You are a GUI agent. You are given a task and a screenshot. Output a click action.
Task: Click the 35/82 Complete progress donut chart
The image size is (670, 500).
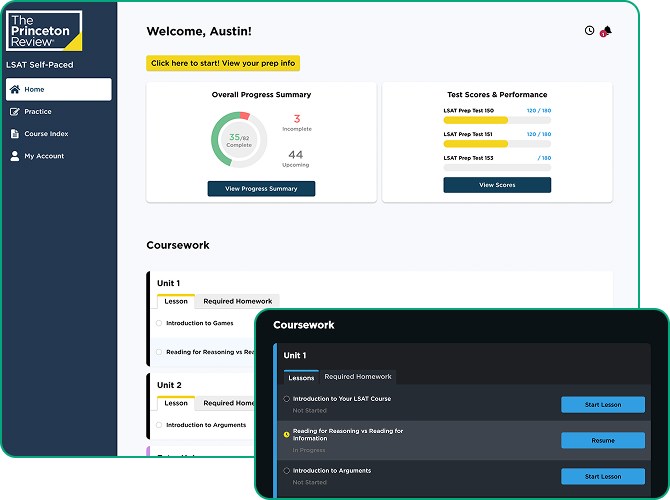tap(239, 140)
